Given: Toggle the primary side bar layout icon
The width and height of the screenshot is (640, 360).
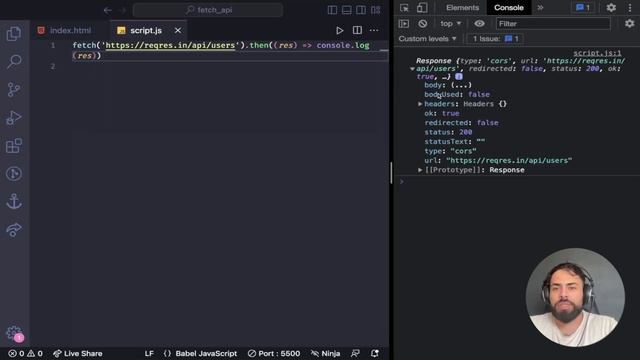Looking at the screenshot, I should tap(332, 10).
